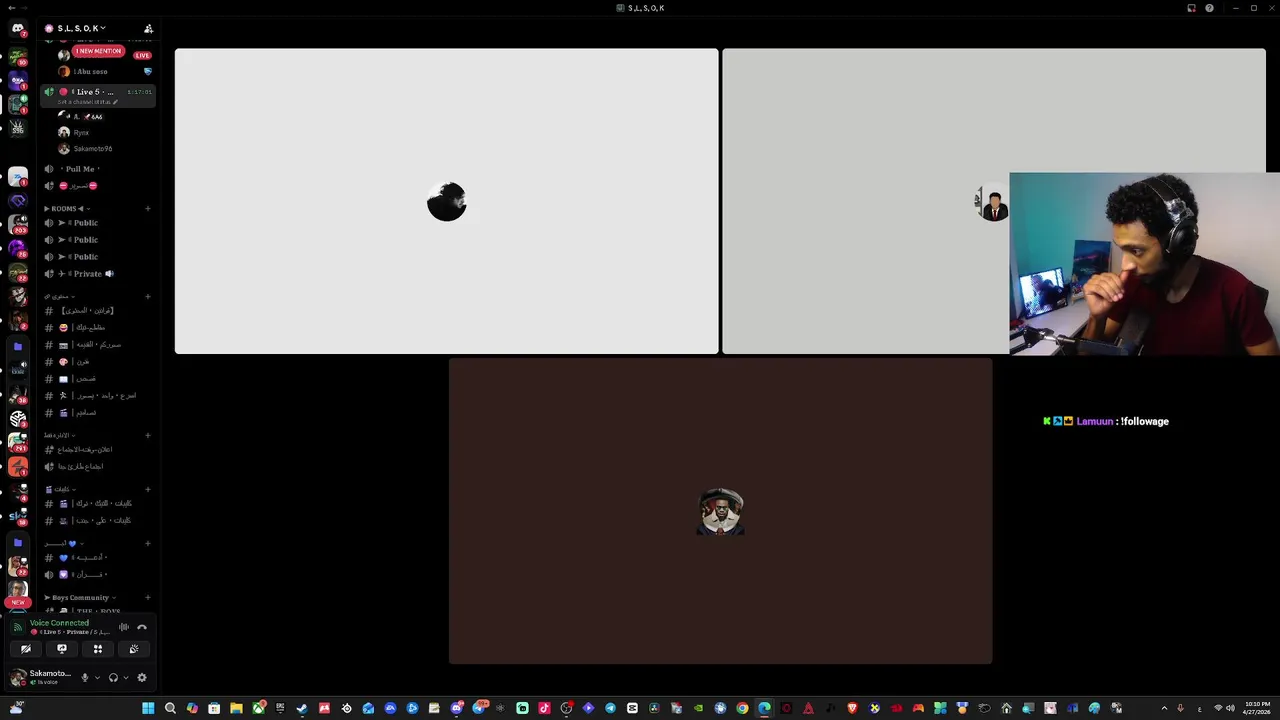Disconnect from voice using the hang-up icon
1280x720 pixels.
(x=142, y=627)
